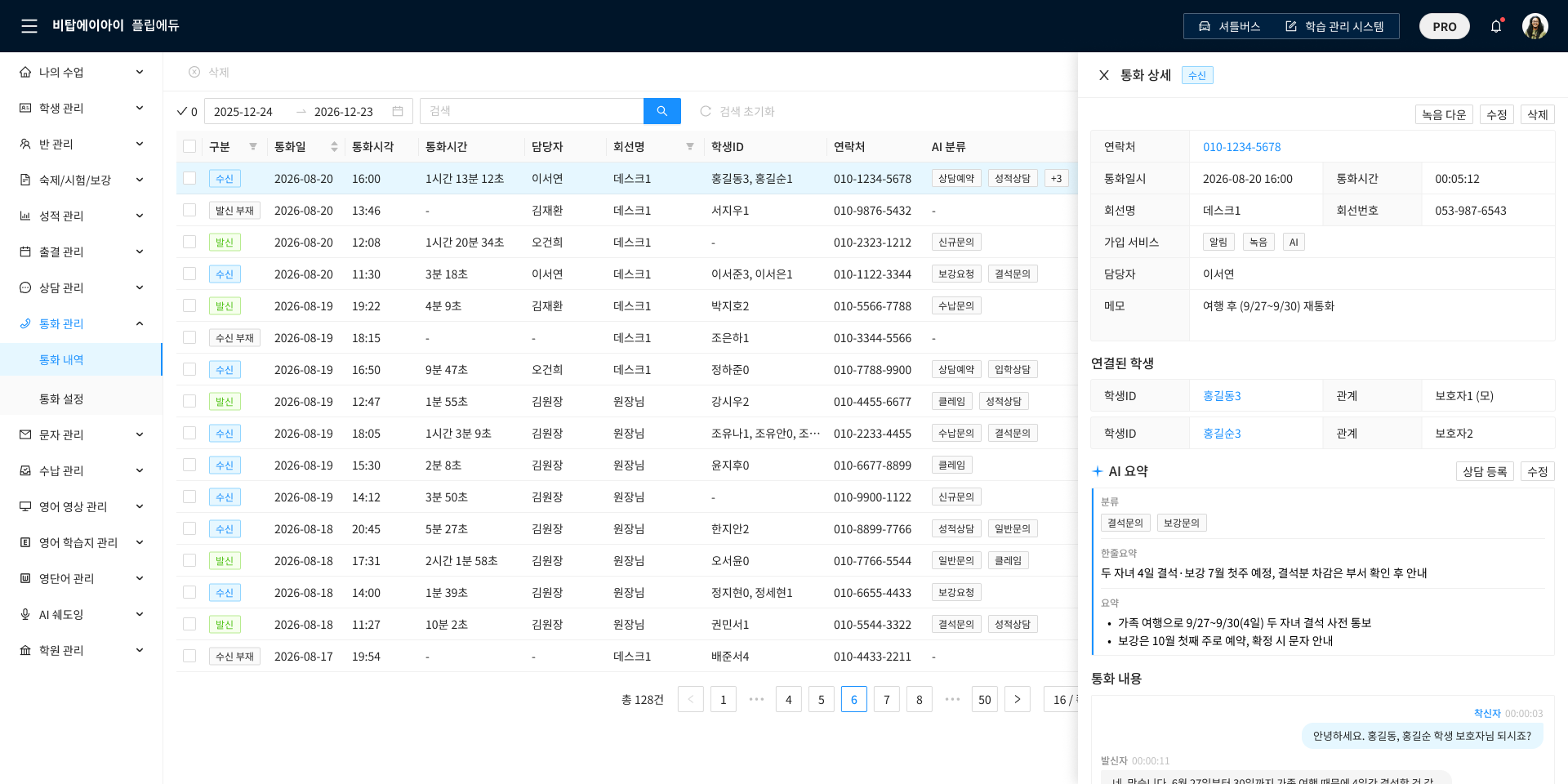The width and height of the screenshot is (1568, 784).
Task: Click the 나의 수업 home icon
Action: (x=25, y=72)
